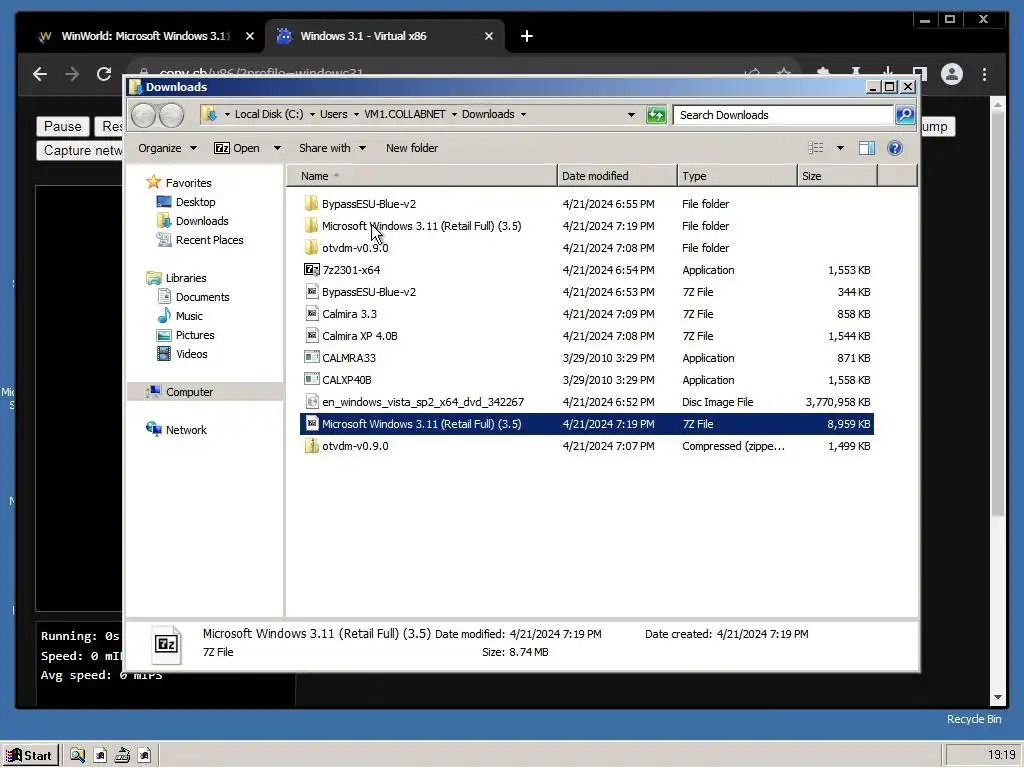
Task: Reload the browser page
Action: (104, 74)
